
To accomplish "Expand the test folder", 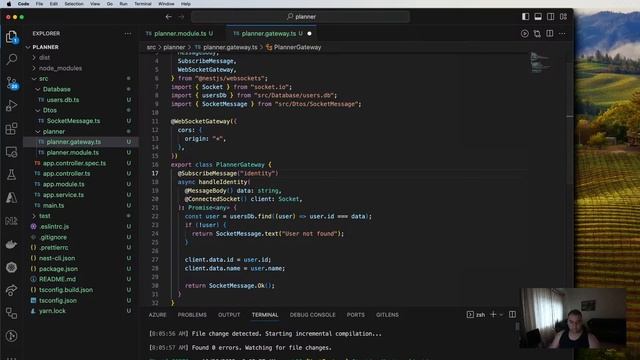I will (44, 216).
